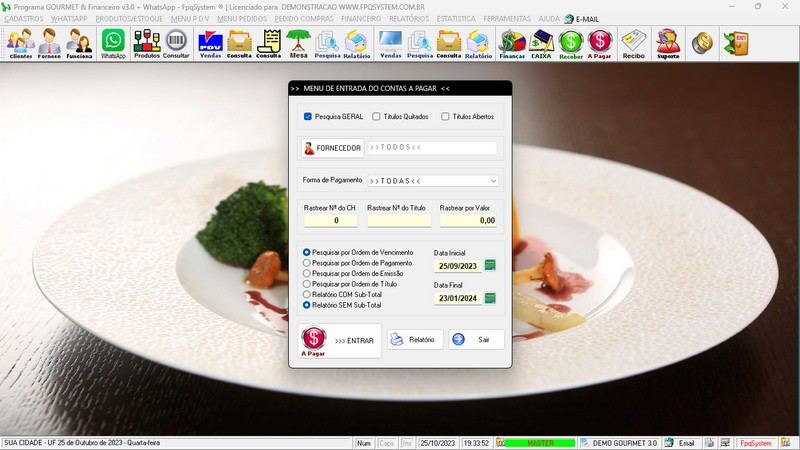Select Relatório SEM Sub-Total option
800x450 pixels.
click(307, 305)
